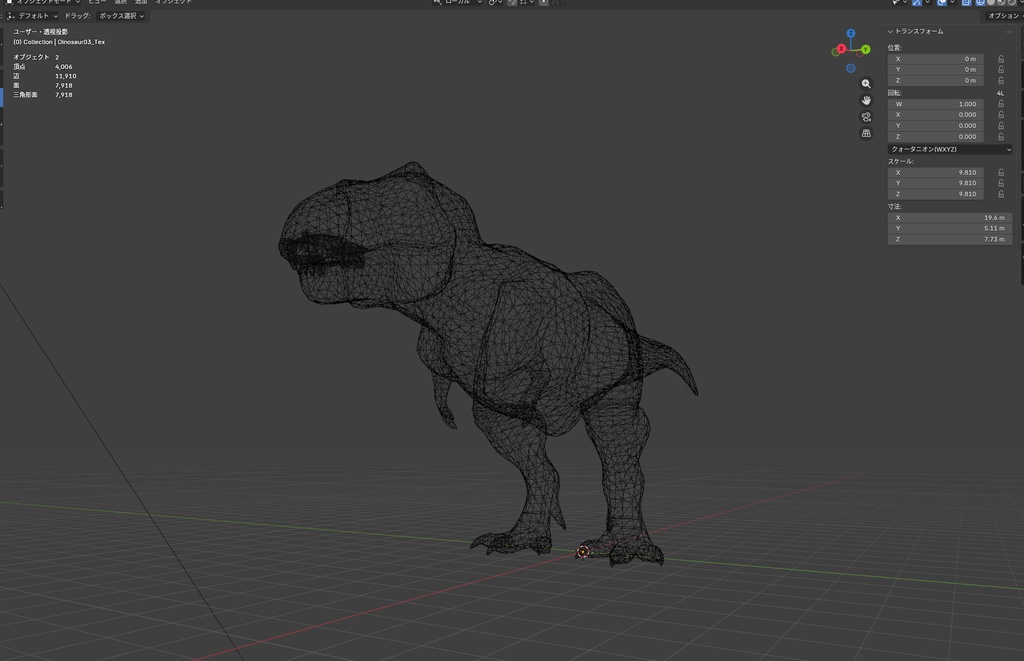Viewport: 1024px width, 661px height.
Task: Open the クォータニオン(WXYZ) rotation mode dropdown
Action: click(x=950, y=150)
